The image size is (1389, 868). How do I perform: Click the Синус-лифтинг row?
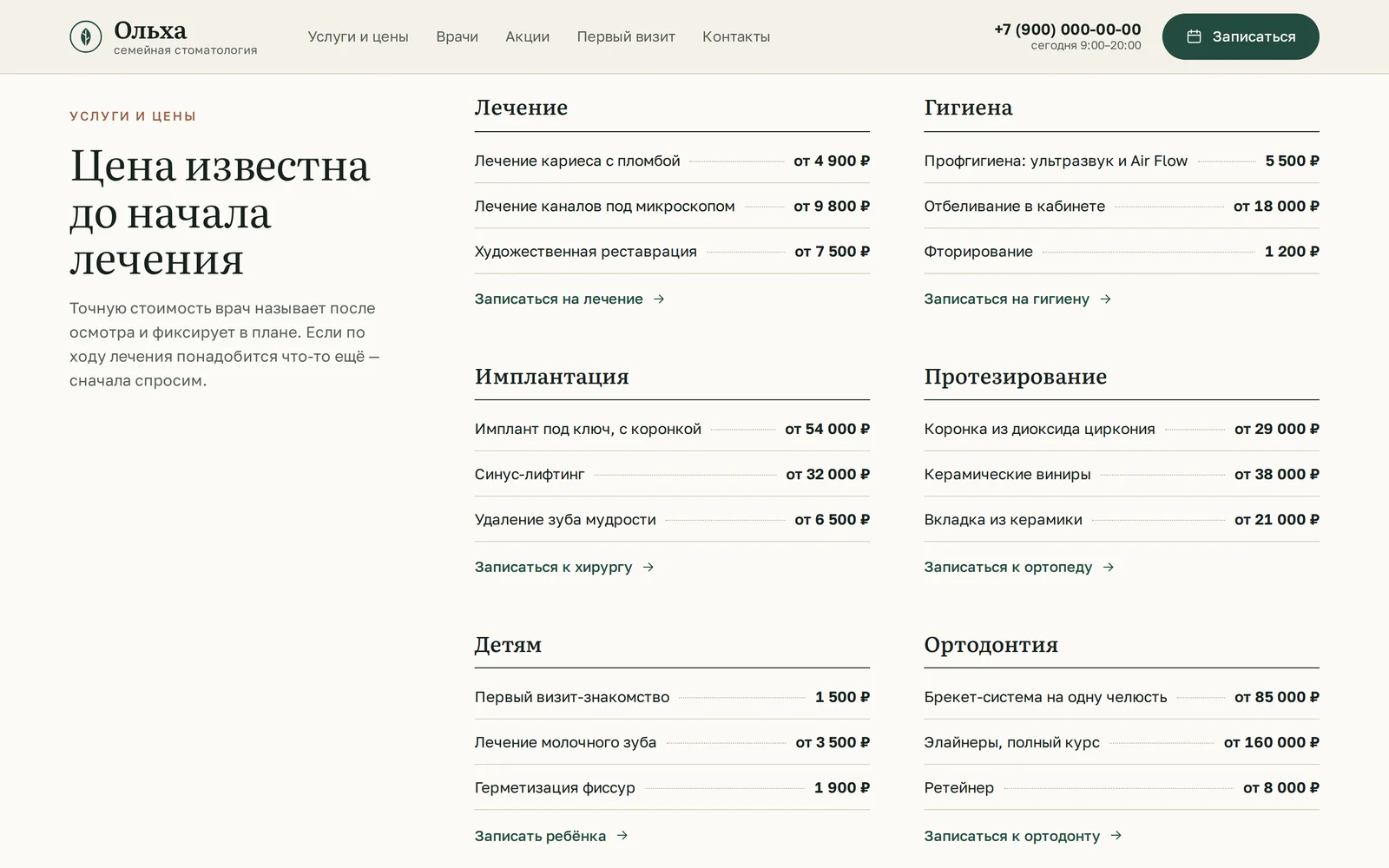(672, 474)
